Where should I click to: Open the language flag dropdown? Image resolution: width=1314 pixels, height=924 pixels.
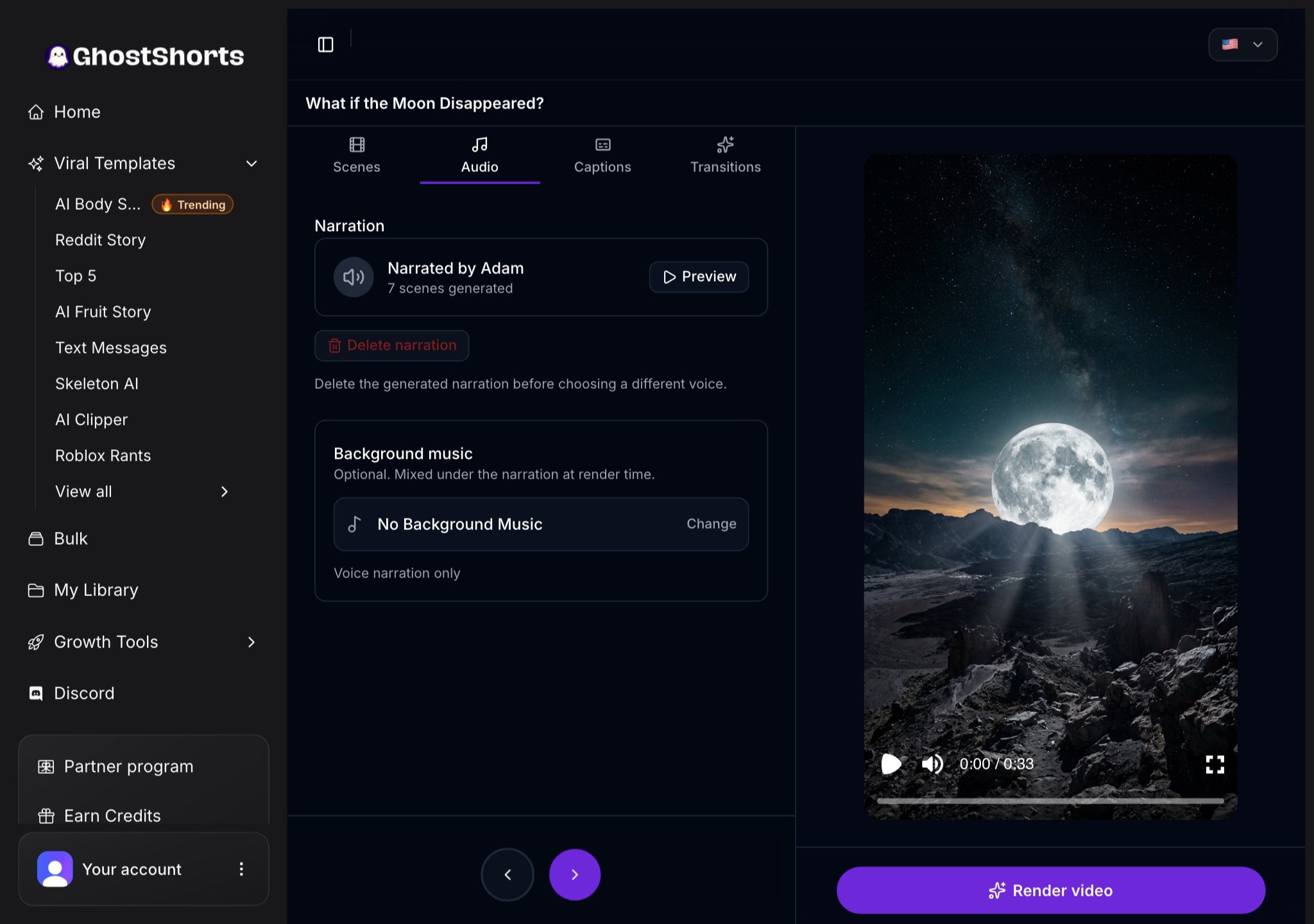1243,44
